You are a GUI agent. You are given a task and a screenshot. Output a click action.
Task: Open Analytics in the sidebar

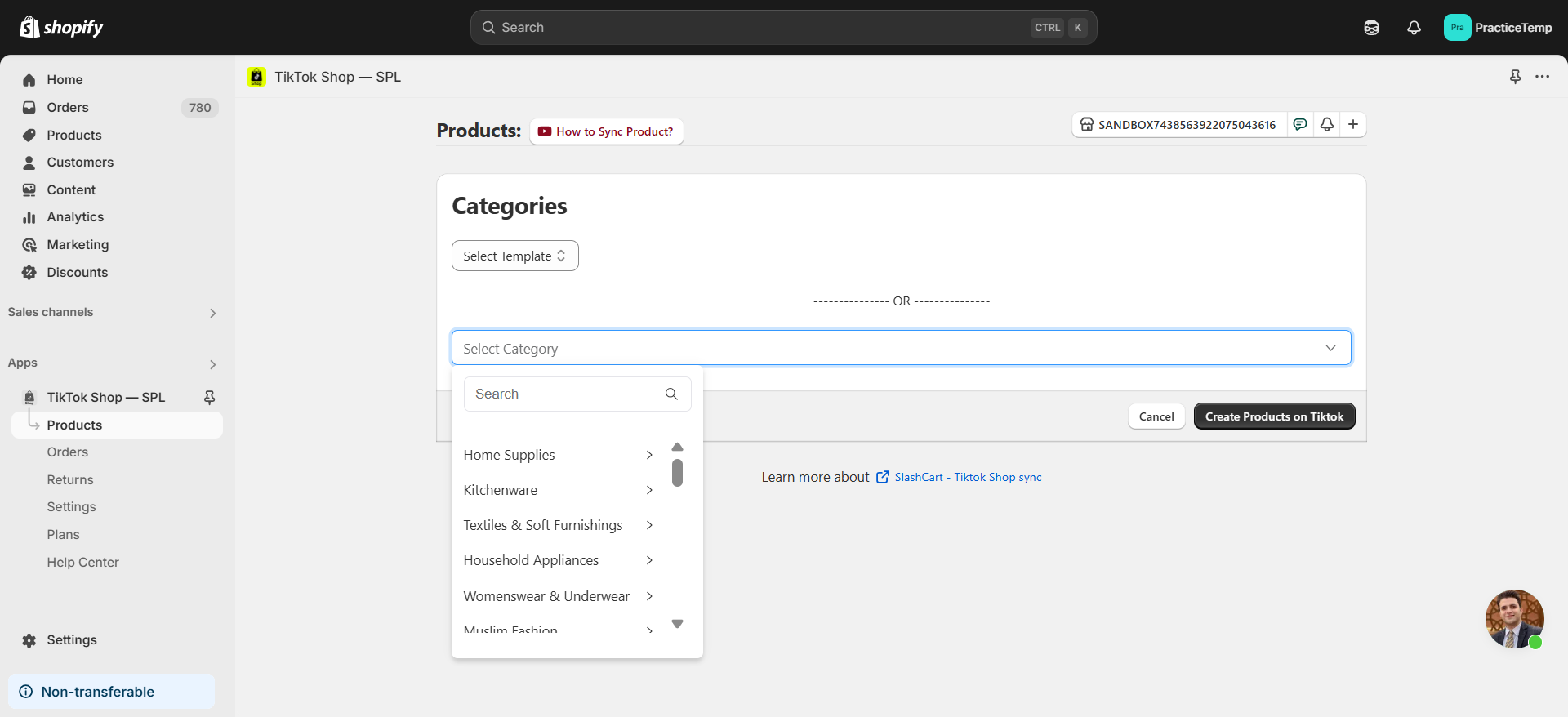75,217
